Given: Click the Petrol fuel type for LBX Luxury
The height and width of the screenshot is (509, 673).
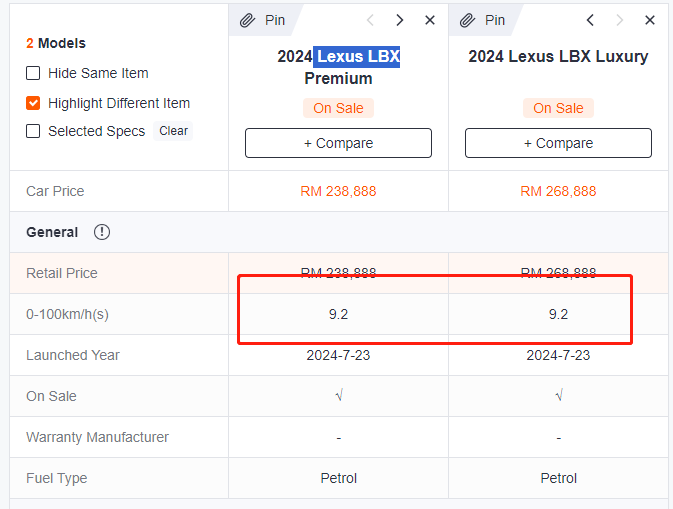Looking at the screenshot, I should (558, 478).
